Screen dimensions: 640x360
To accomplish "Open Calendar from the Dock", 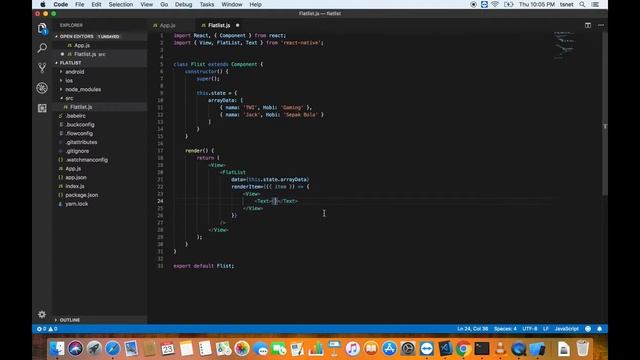I will [x=167, y=349].
